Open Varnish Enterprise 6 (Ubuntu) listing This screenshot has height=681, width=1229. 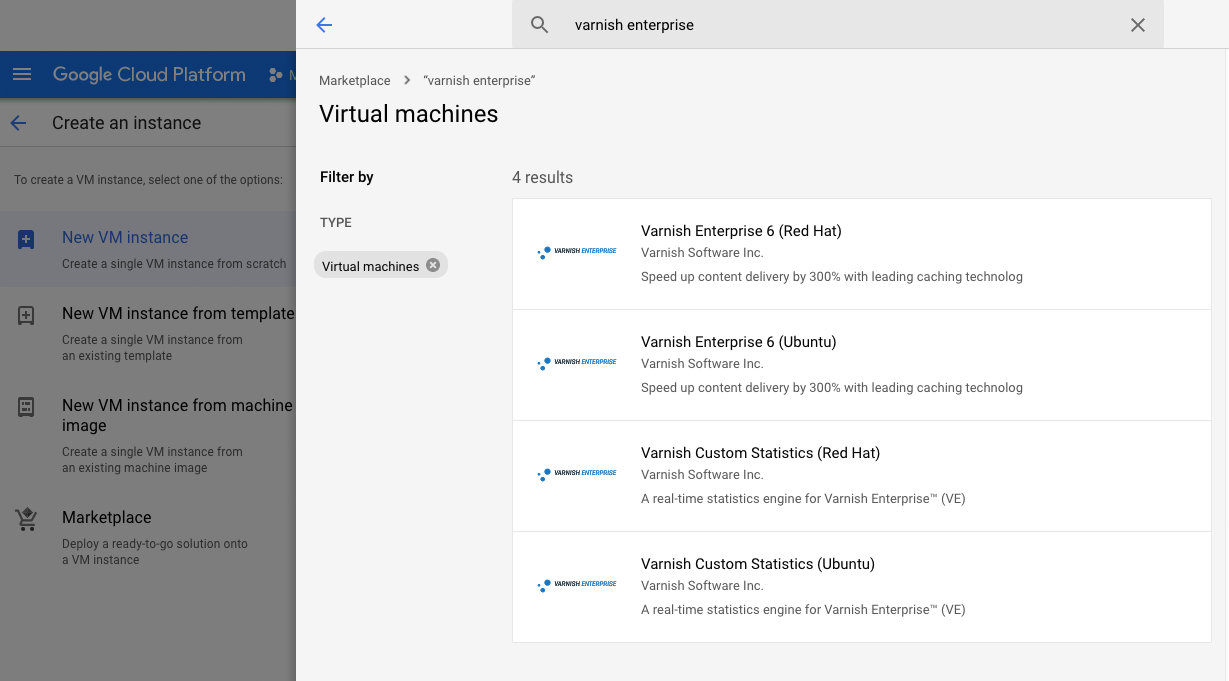coord(738,341)
